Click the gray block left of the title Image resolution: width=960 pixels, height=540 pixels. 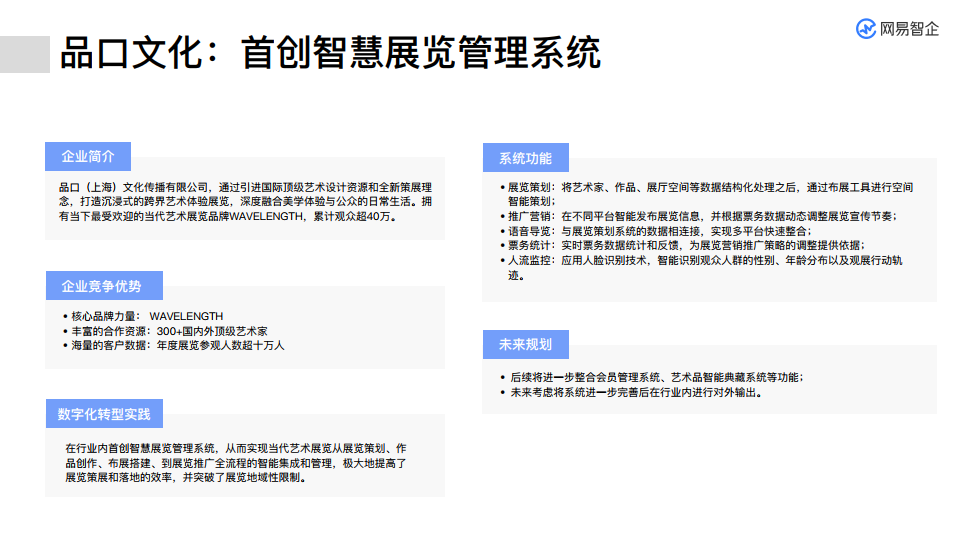25,54
